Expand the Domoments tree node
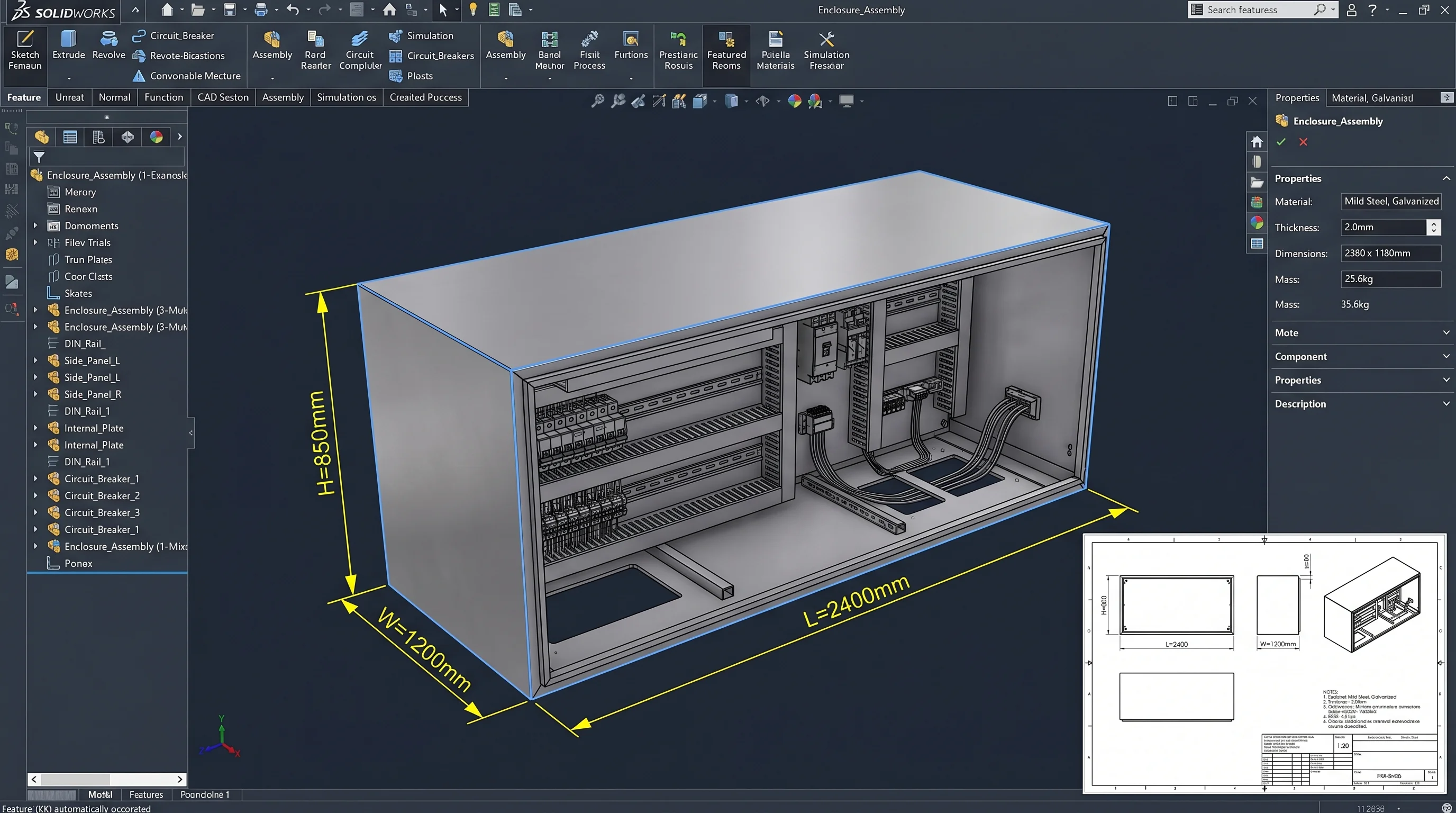1456x813 pixels. [x=35, y=225]
